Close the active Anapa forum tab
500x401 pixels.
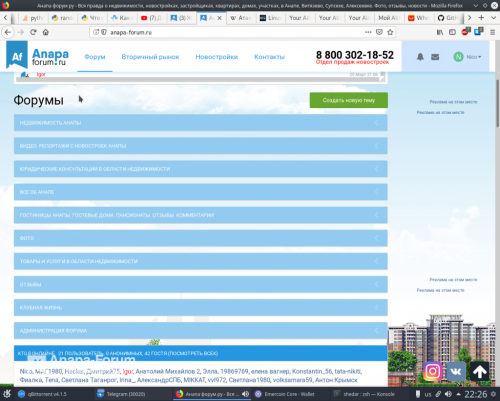pyautogui.click(x=219, y=18)
